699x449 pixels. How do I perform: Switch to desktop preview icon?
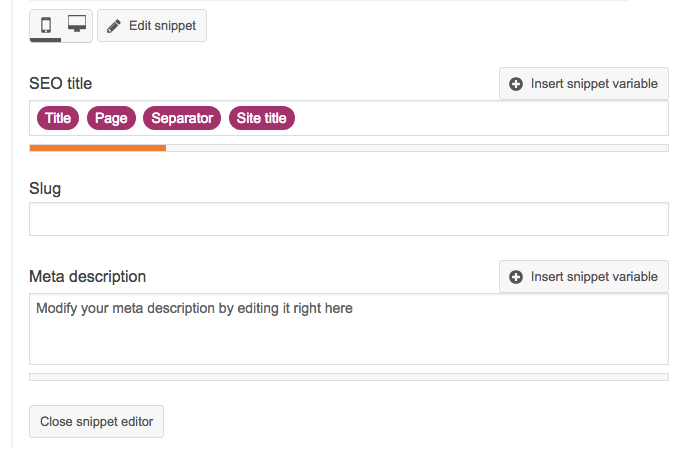pyautogui.click(x=77, y=24)
